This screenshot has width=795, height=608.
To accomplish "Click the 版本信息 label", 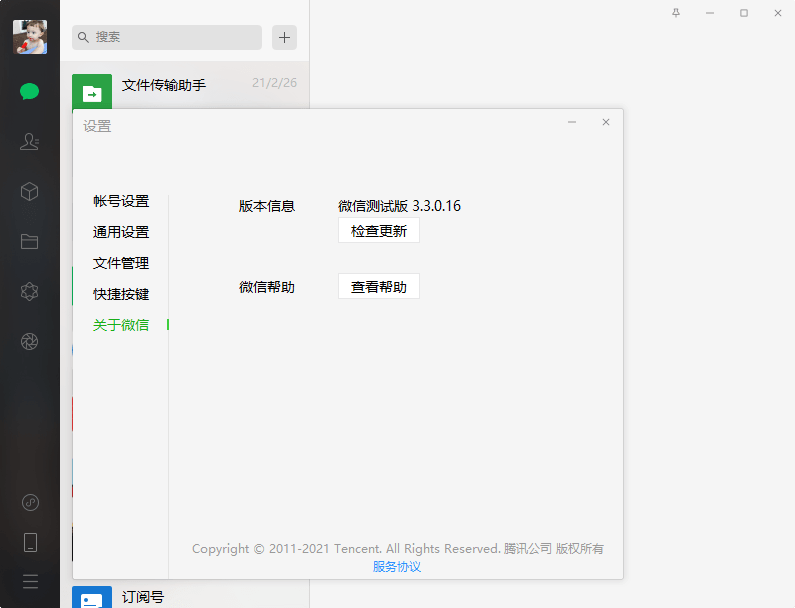I will pyautogui.click(x=267, y=206).
